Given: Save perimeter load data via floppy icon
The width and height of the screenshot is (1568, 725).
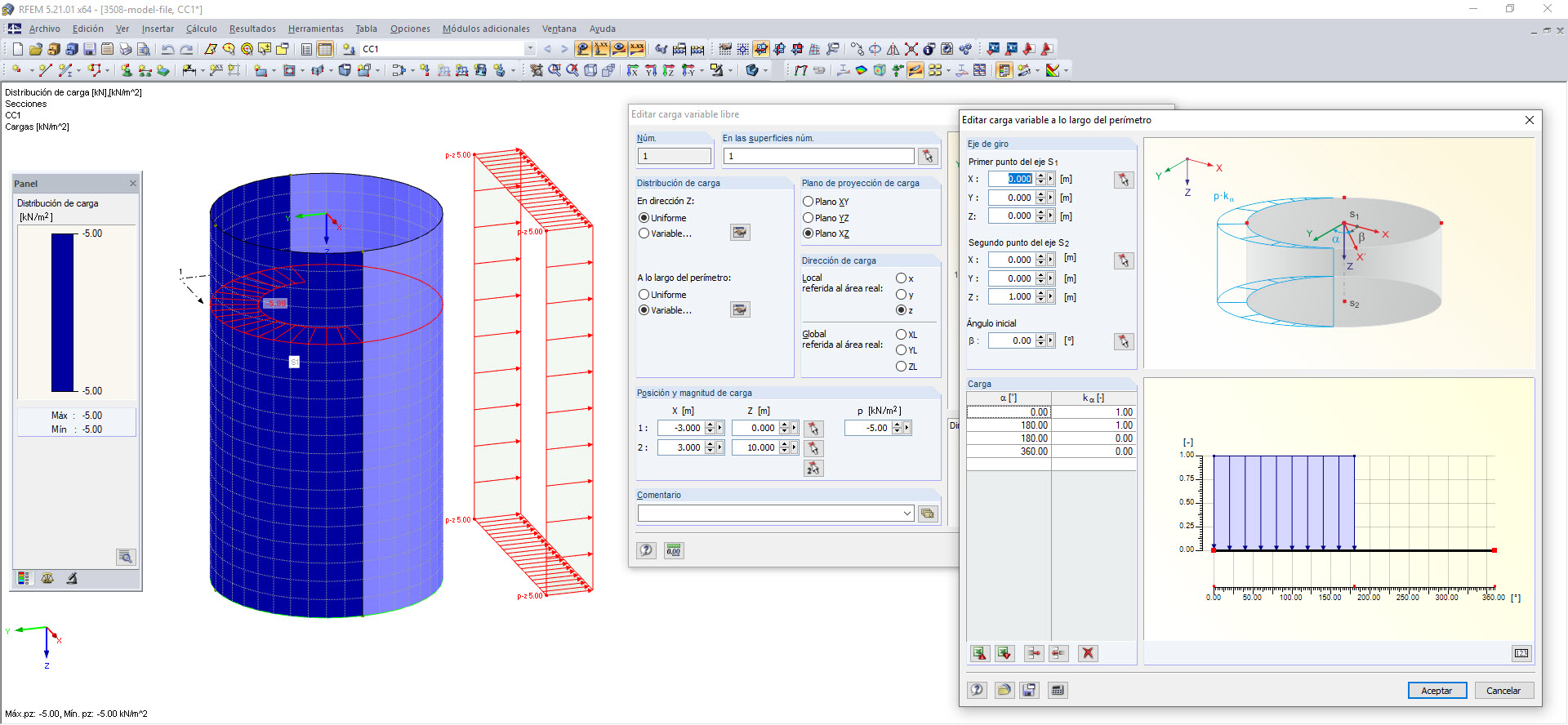Looking at the screenshot, I should pyautogui.click(x=1029, y=690).
